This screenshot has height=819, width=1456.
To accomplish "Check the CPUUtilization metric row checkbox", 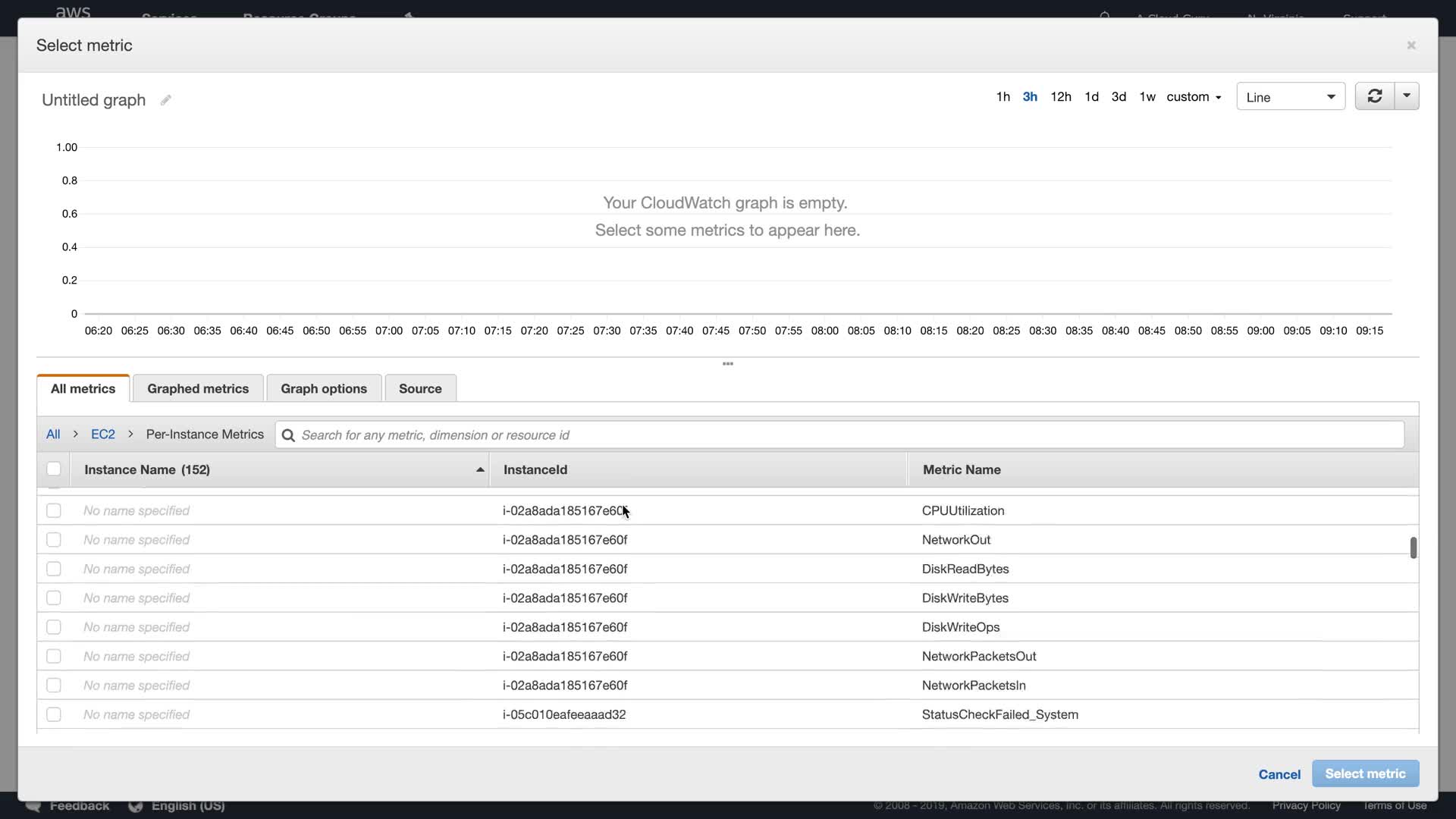I will click(x=54, y=511).
